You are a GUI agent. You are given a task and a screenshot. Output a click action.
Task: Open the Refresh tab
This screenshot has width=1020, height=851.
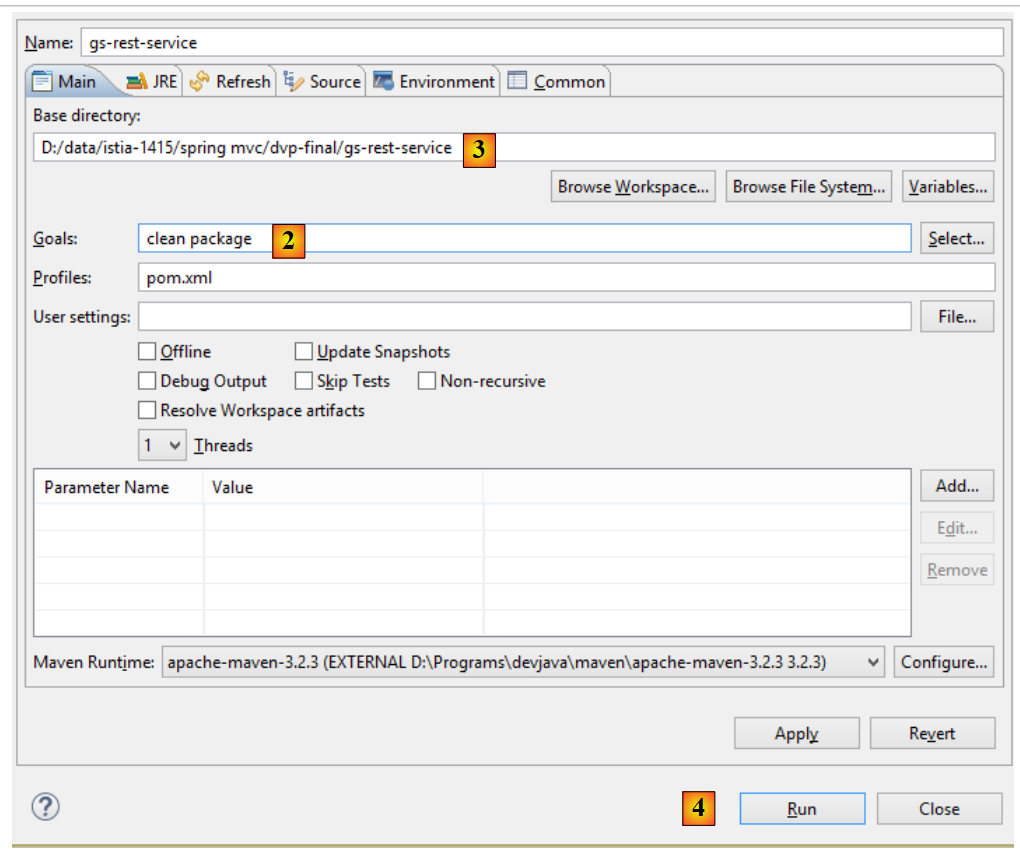(230, 82)
